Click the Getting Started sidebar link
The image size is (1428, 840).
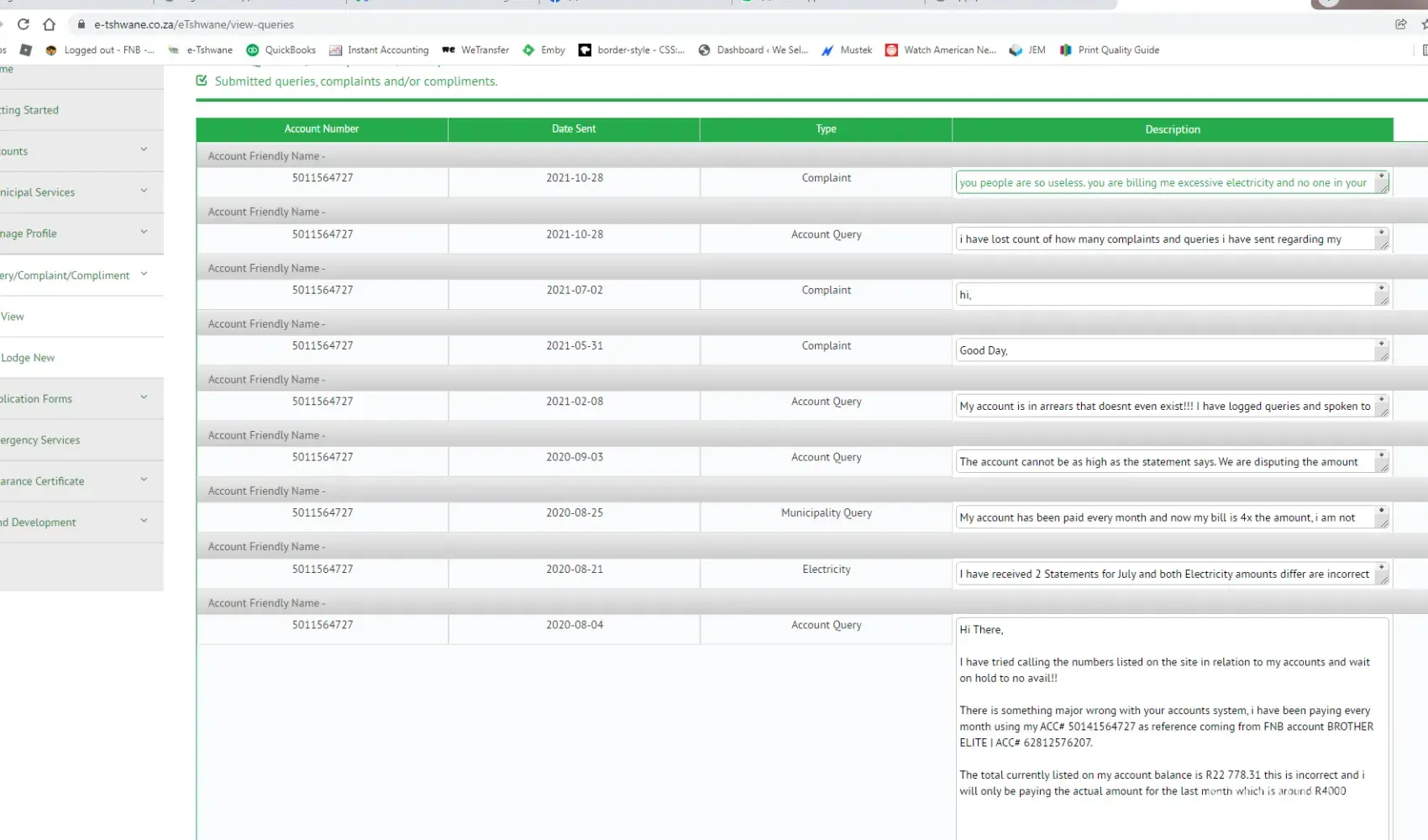pos(29,110)
